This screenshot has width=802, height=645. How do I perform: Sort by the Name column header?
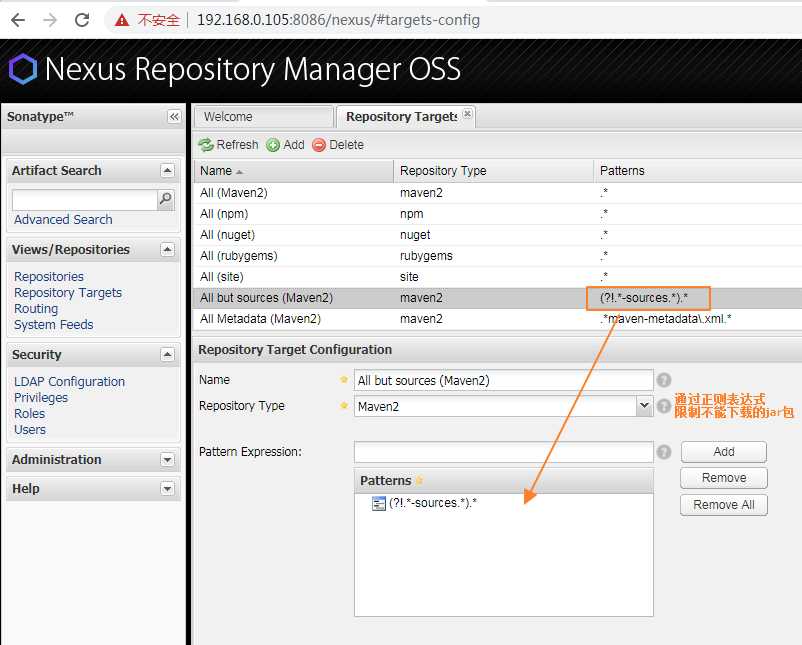294,170
